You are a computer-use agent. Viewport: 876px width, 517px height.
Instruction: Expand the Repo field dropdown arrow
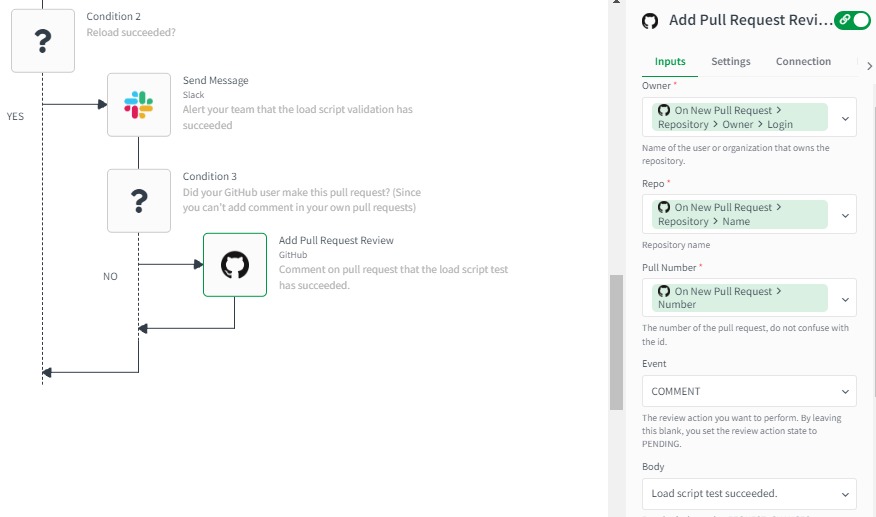click(x=845, y=214)
